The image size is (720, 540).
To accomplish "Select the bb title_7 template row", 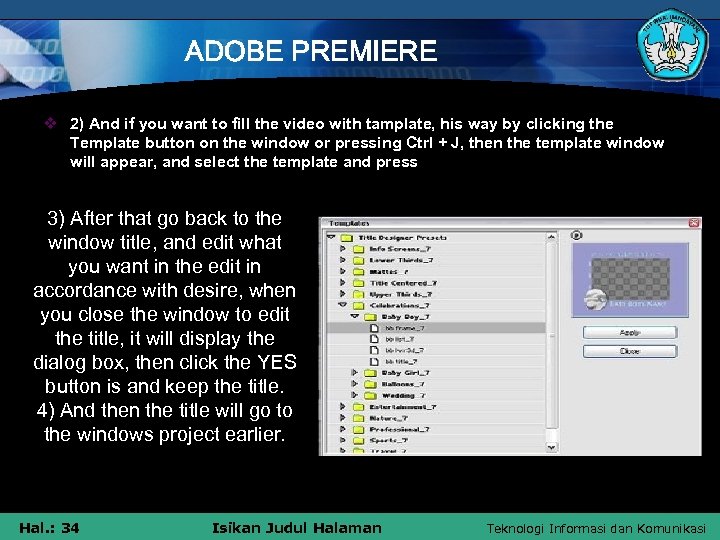I will tap(436, 361).
